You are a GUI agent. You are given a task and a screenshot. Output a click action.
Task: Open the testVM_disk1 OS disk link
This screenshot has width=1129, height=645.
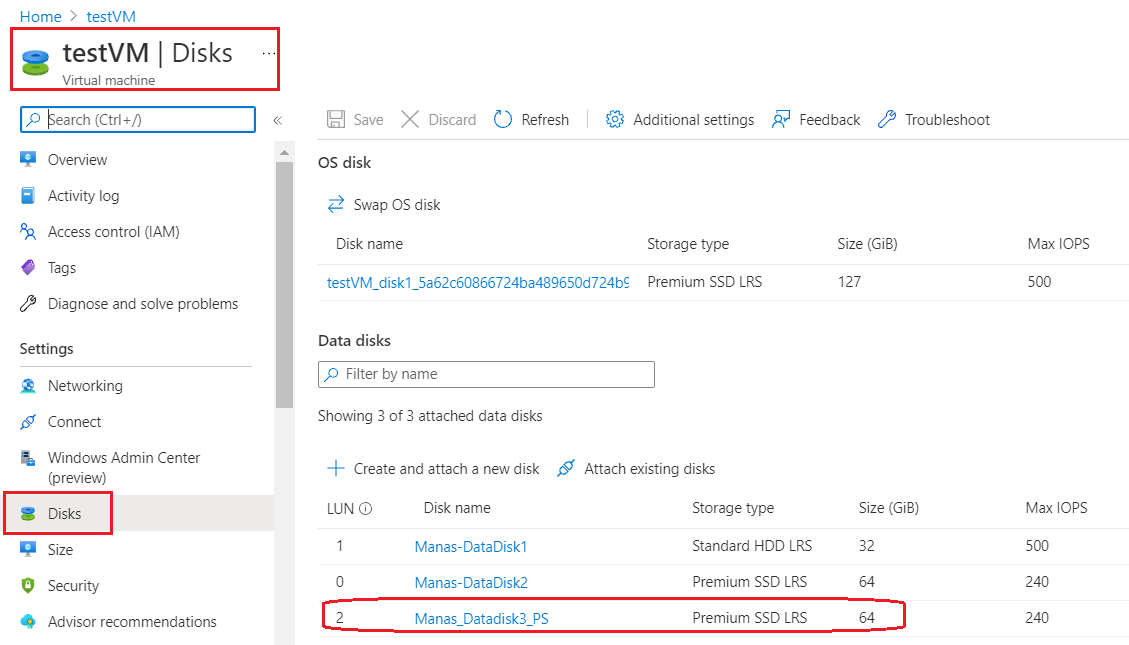(478, 282)
